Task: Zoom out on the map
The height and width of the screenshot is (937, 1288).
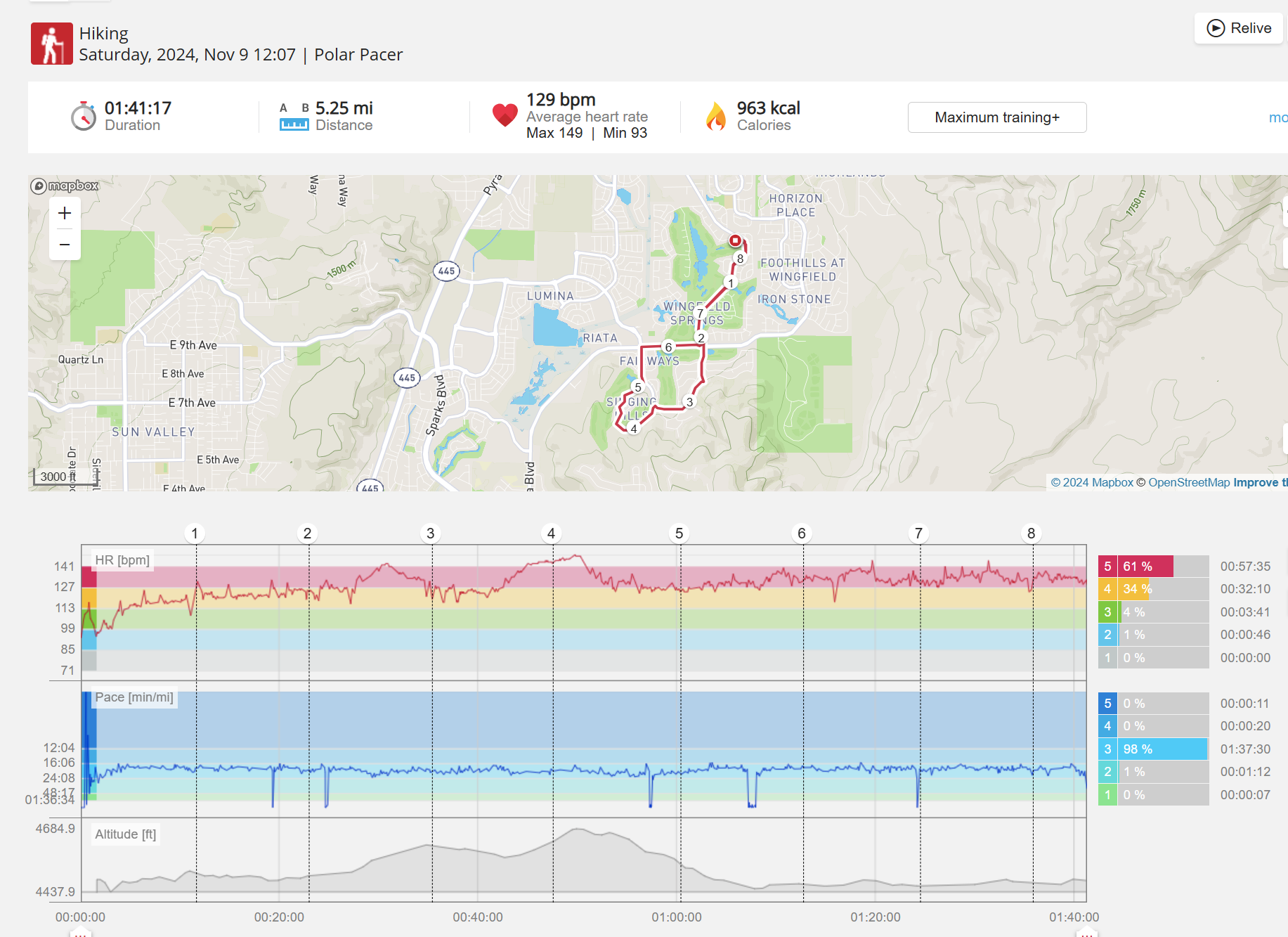Action: point(65,245)
